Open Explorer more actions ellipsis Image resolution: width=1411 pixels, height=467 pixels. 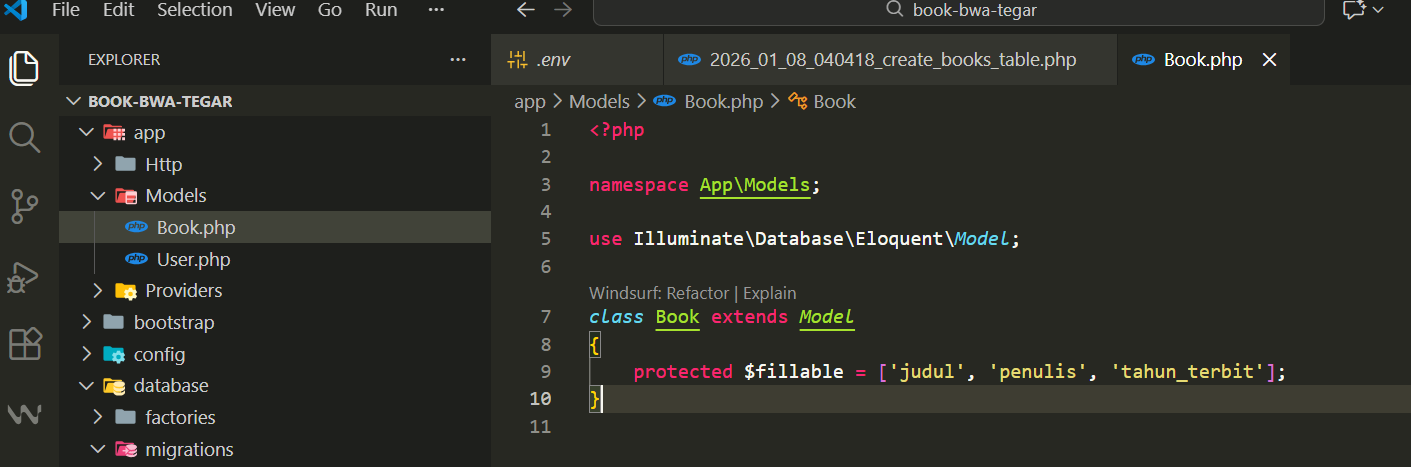(x=458, y=60)
